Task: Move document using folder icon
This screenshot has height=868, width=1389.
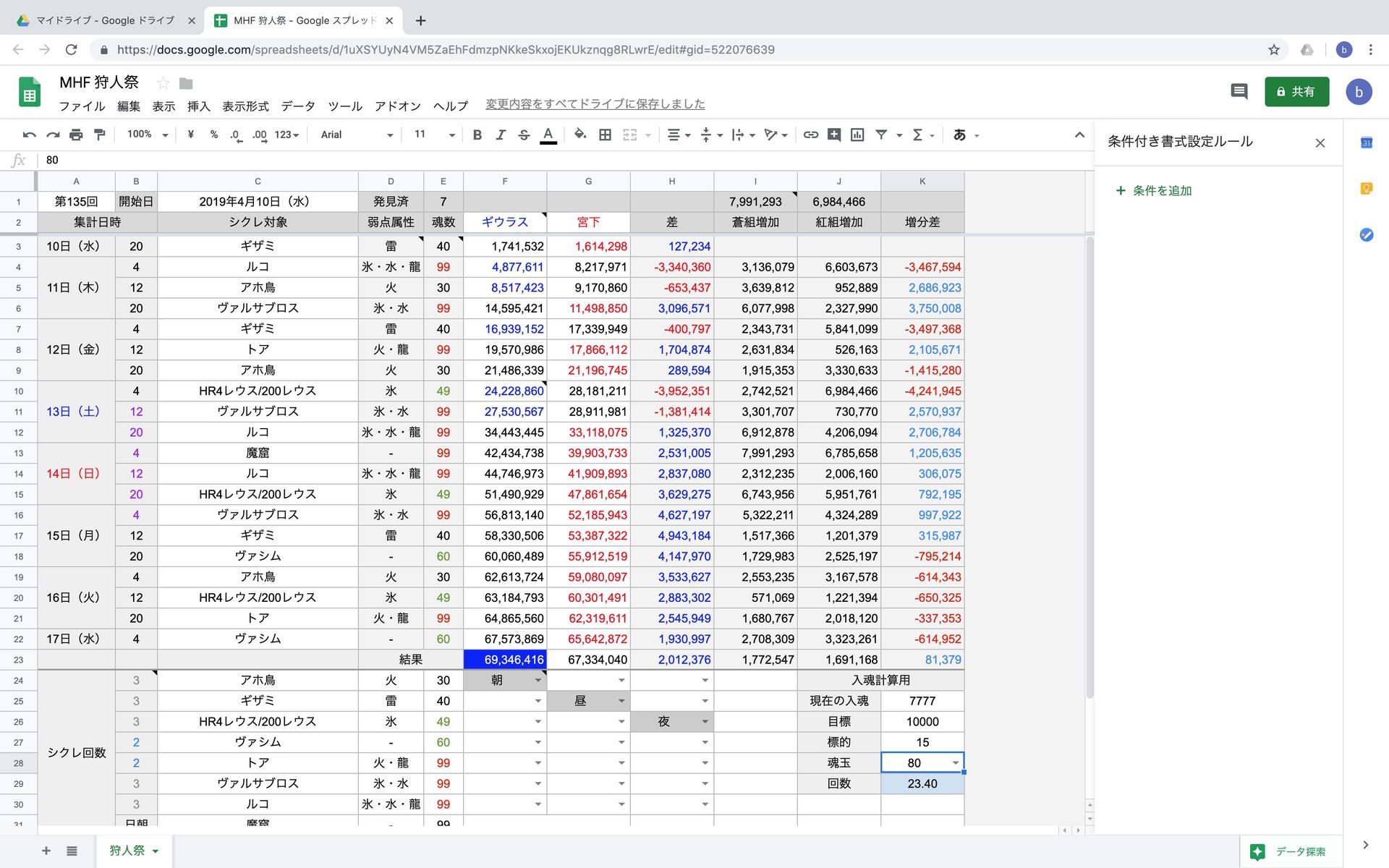Action: [x=186, y=83]
